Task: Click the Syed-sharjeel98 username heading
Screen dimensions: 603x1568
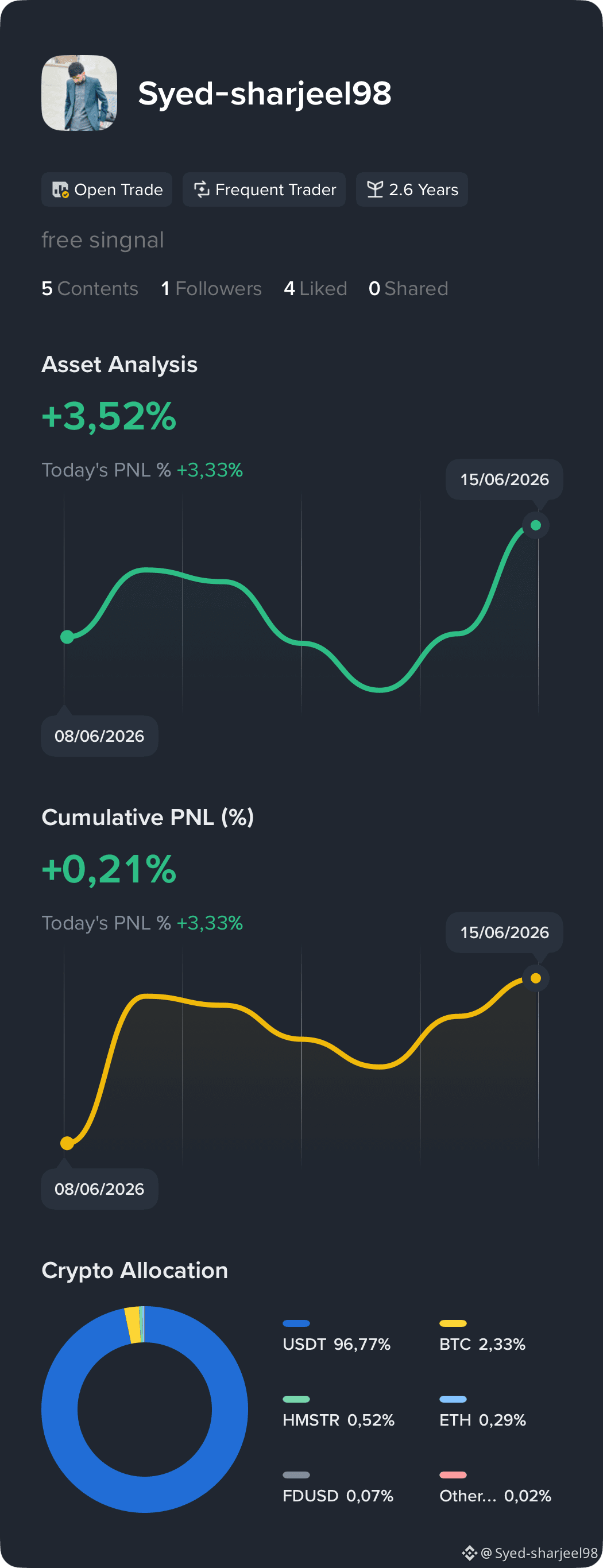Action: click(265, 94)
